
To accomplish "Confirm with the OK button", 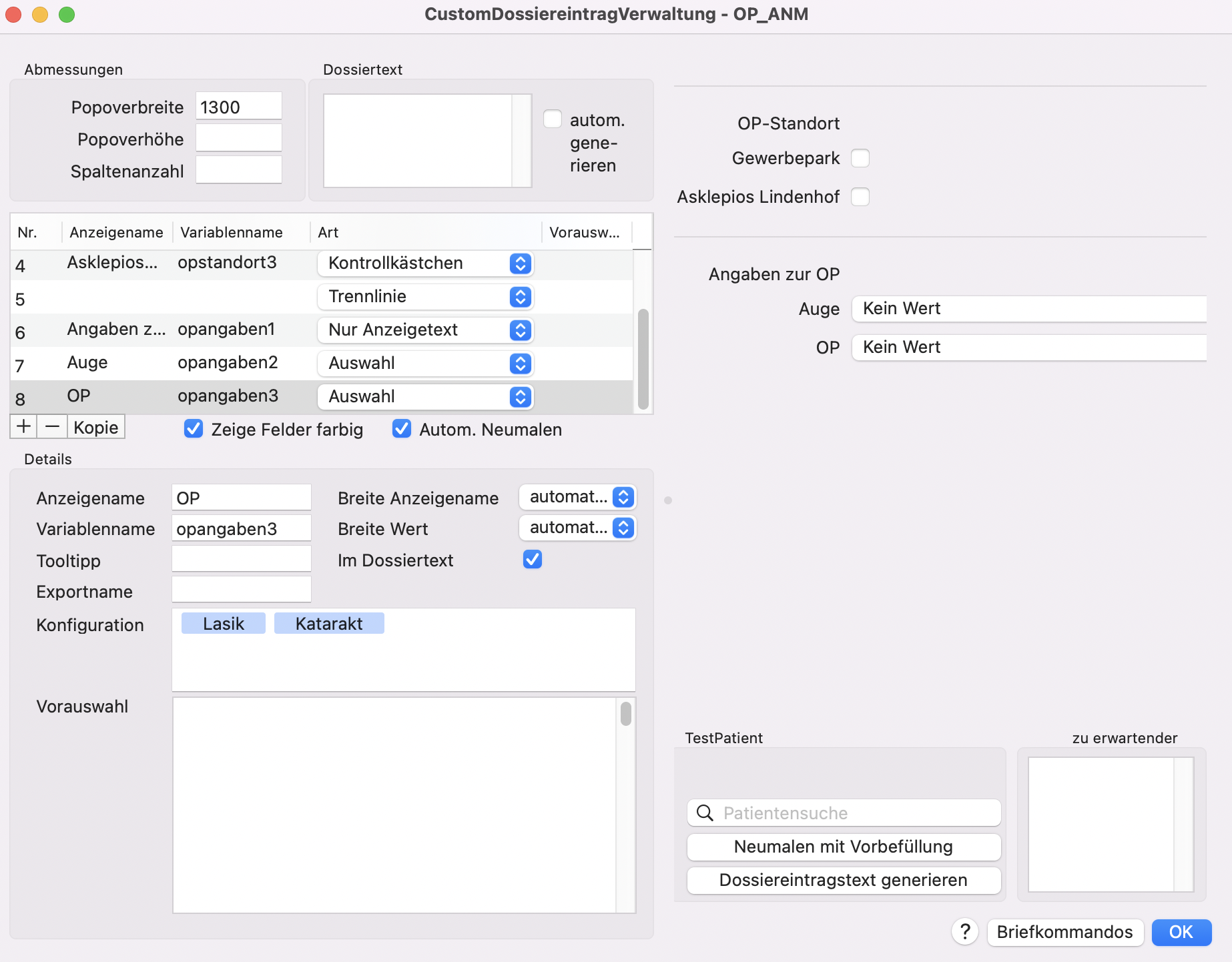I will coord(1181,932).
